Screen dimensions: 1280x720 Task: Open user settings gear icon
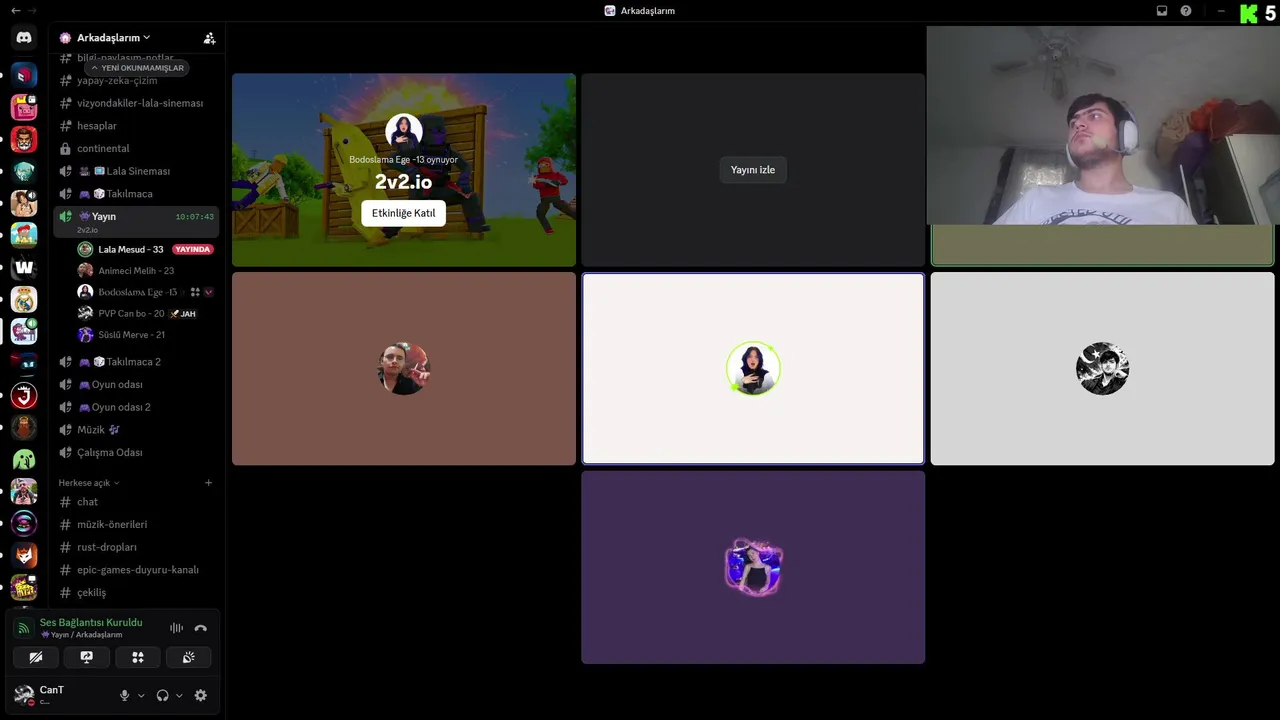pos(200,695)
